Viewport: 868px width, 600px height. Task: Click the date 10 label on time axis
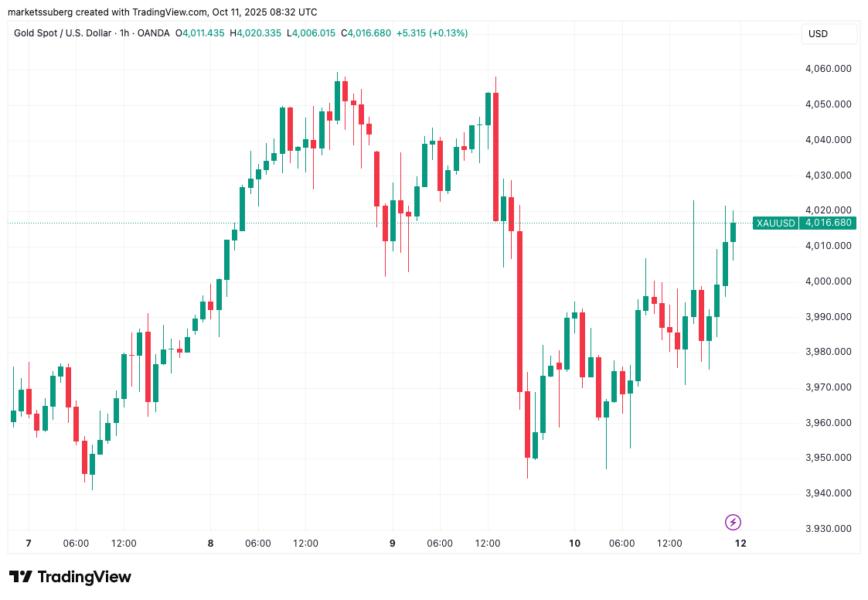tap(574, 544)
